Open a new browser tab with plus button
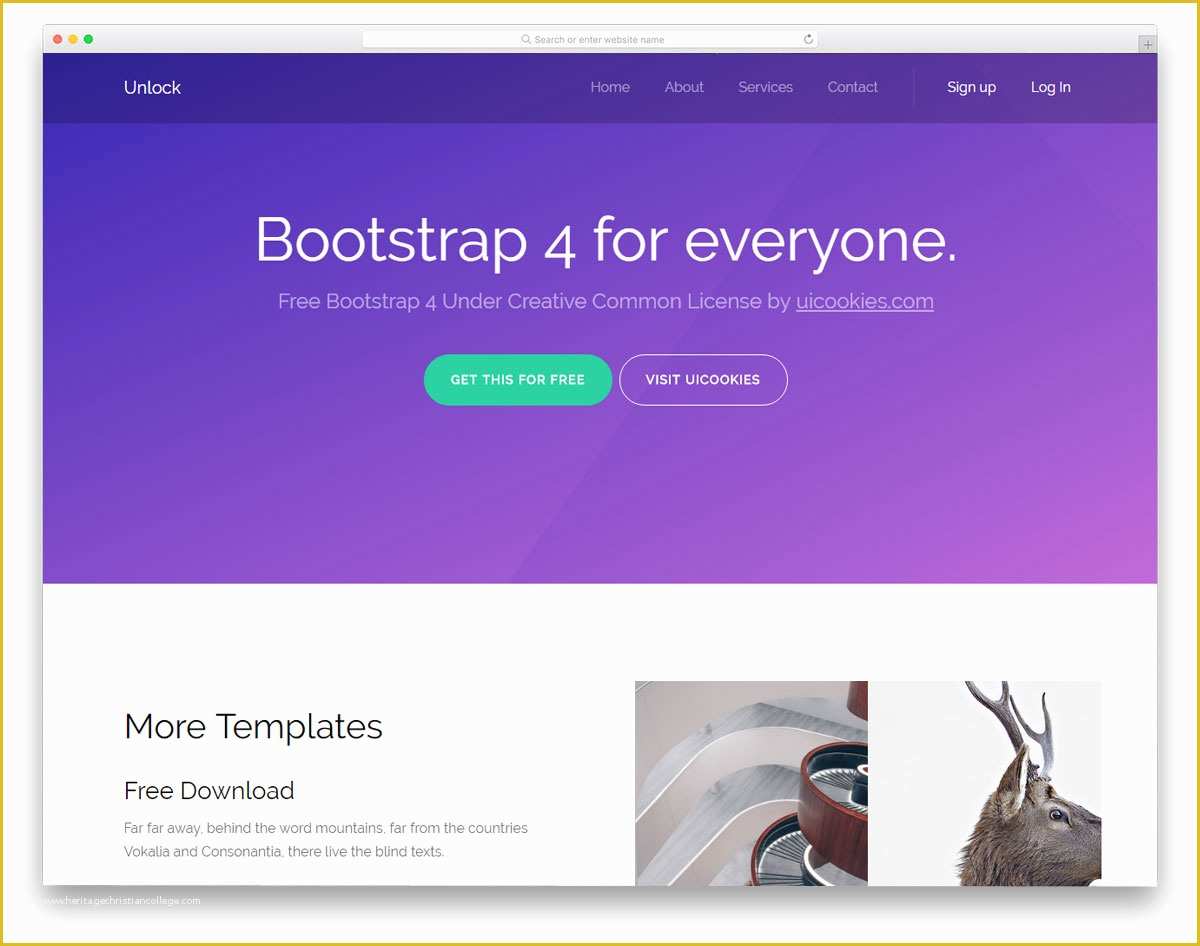This screenshot has width=1200, height=946. point(1147,44)
